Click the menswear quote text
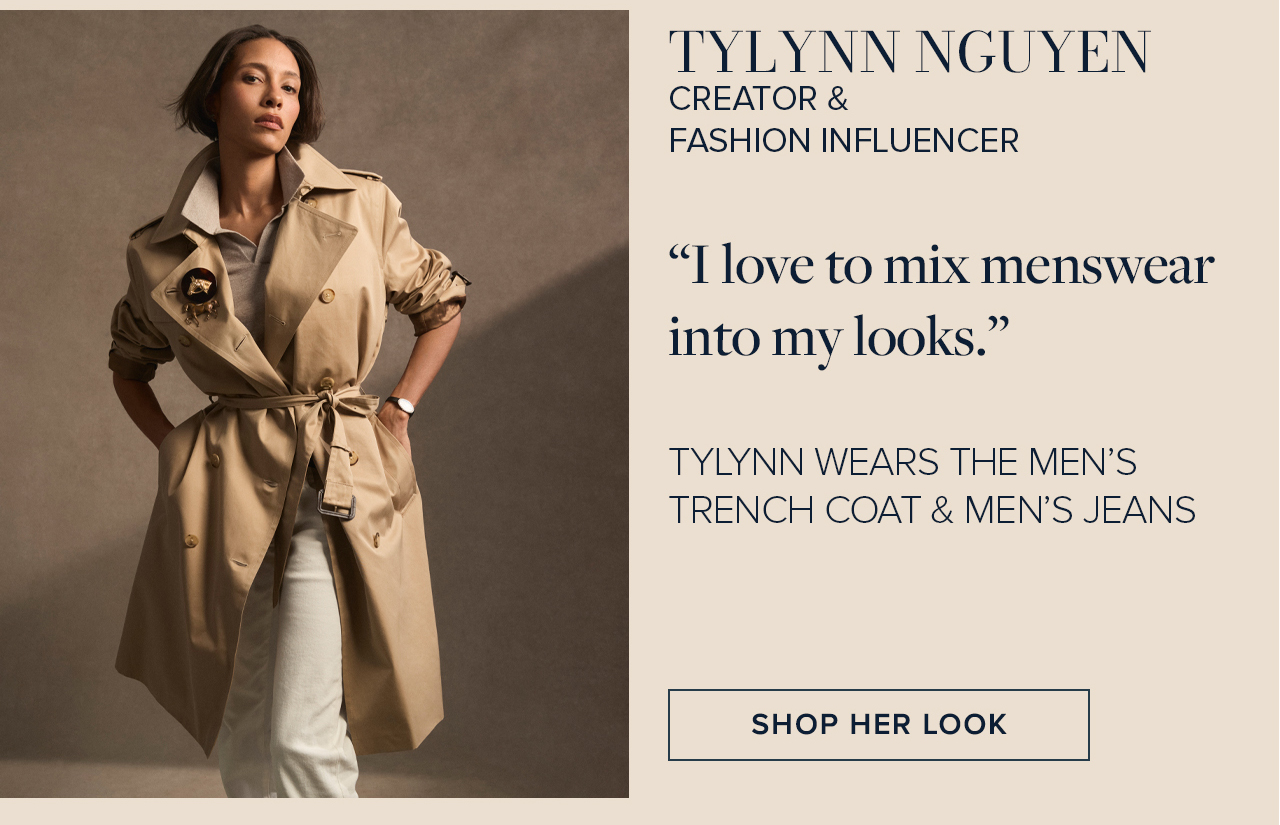Viewport: 1280px width, 825px height. click(941, 300)
